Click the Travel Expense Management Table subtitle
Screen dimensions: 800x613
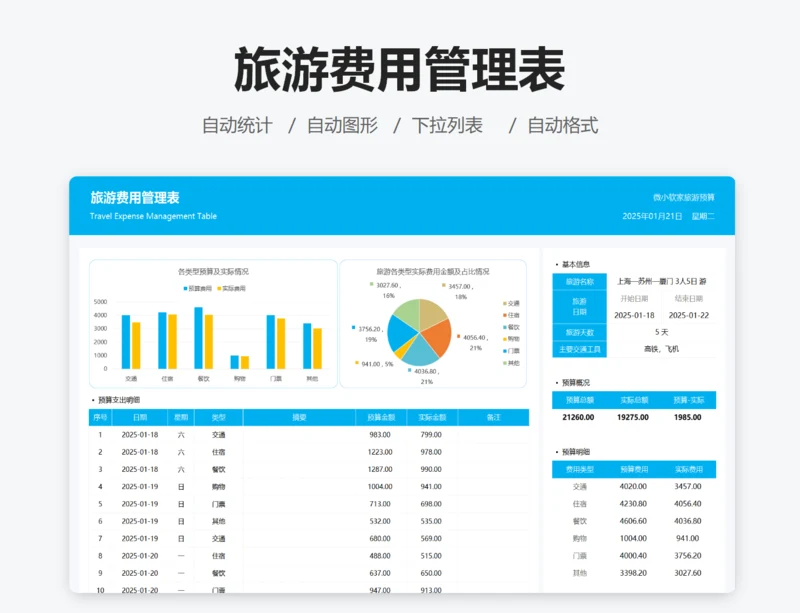pos(153,216)
